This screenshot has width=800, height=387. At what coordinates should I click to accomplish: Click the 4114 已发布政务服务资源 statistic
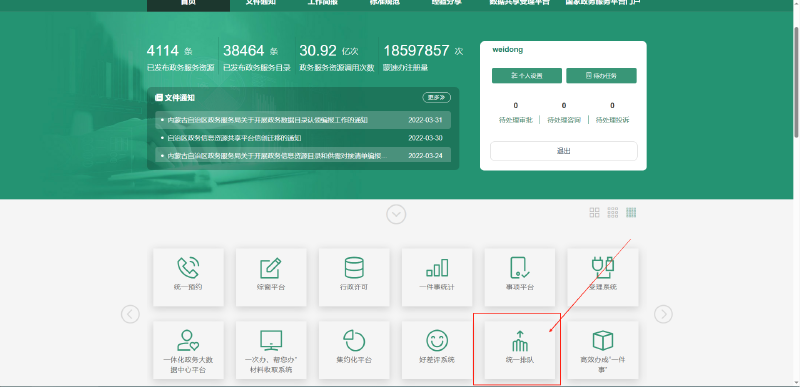[x=181, y=58]
